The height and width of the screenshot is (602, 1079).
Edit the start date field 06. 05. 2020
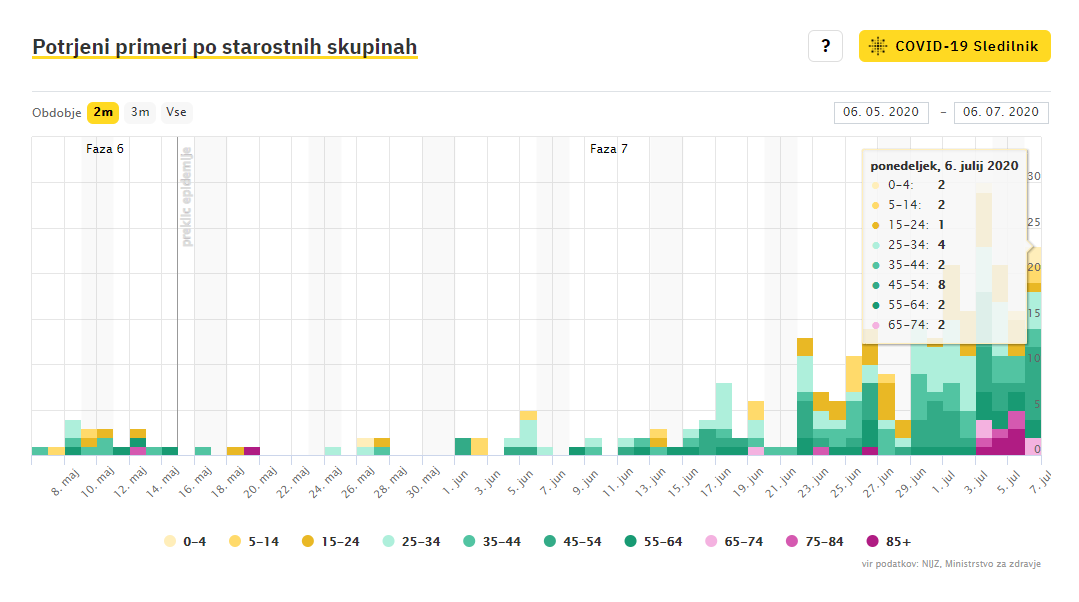click(x=881, y=112)
